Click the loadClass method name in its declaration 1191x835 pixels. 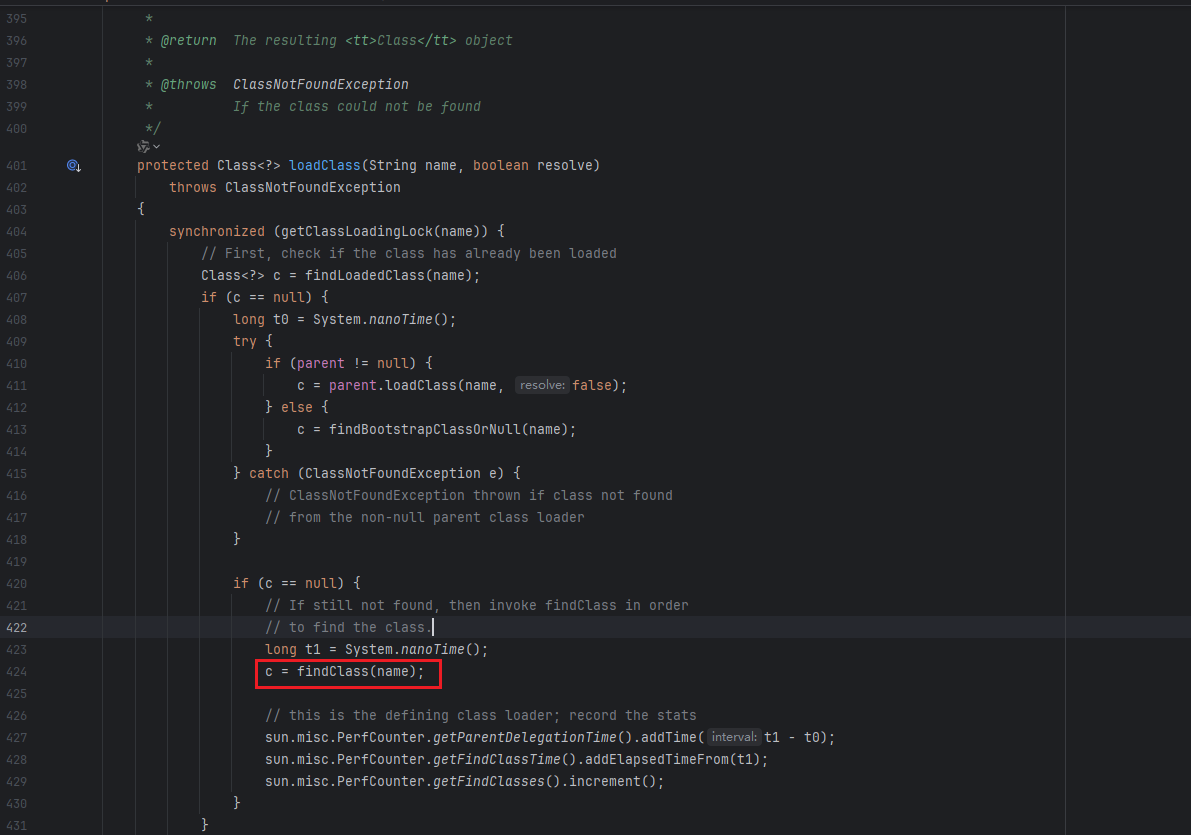(324, 165)
